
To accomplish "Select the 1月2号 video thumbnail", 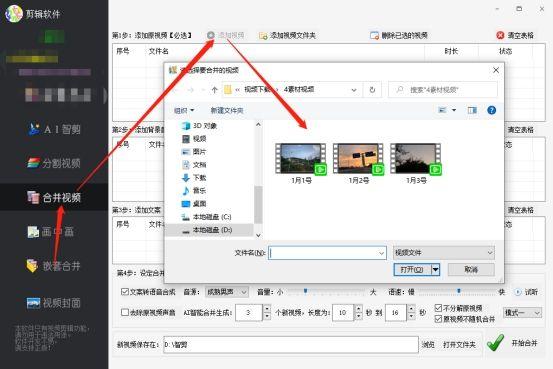I will point(358,163).
